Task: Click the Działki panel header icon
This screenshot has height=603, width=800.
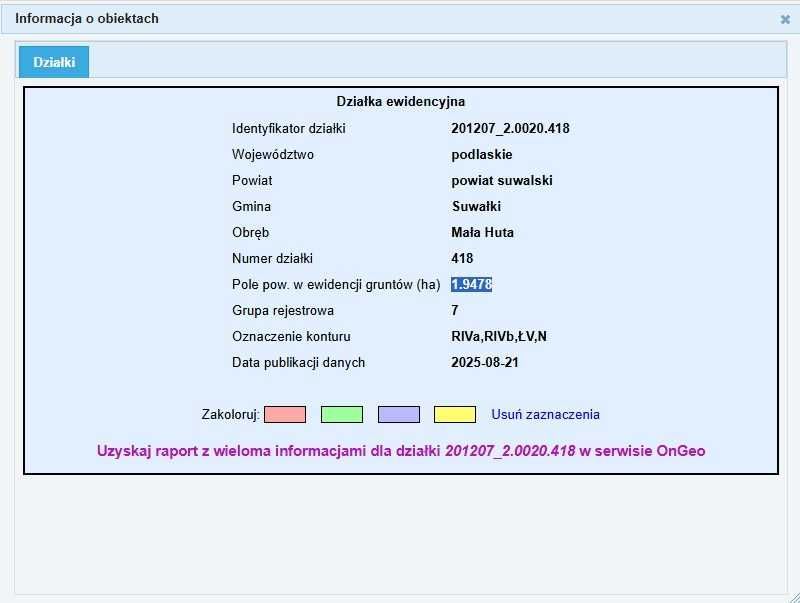Action: 52,61
